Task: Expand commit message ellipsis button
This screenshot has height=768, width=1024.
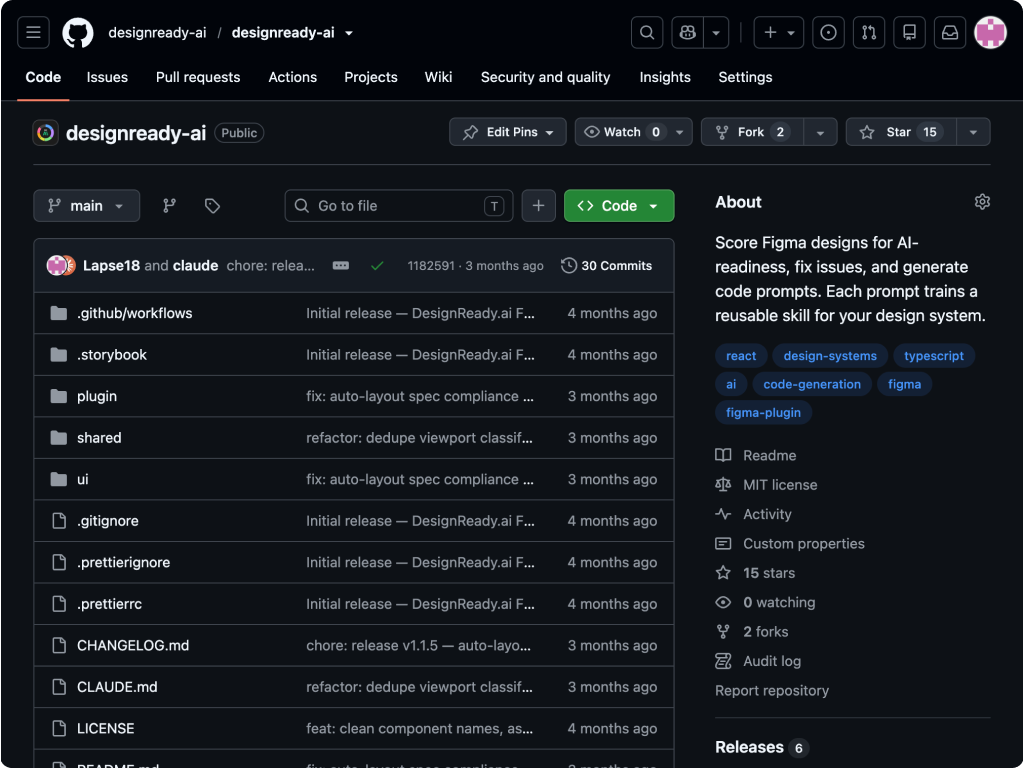Action: pos(340,266)
